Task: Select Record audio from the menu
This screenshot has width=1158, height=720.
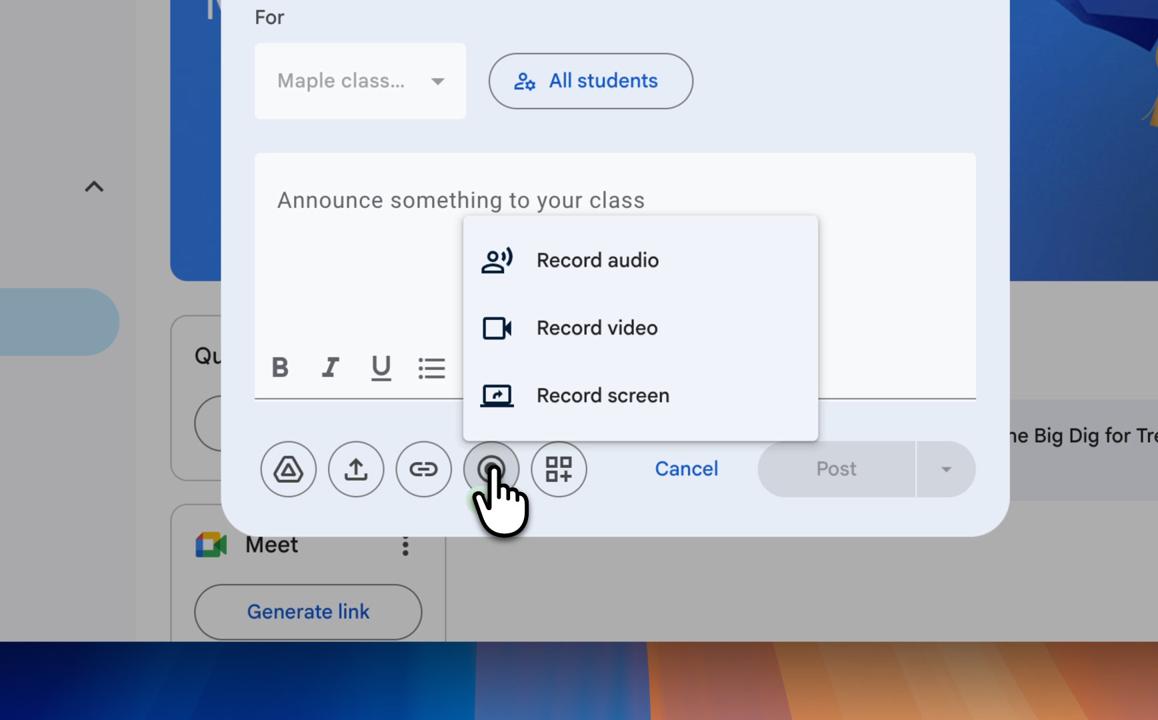Action: click(597, 260)
